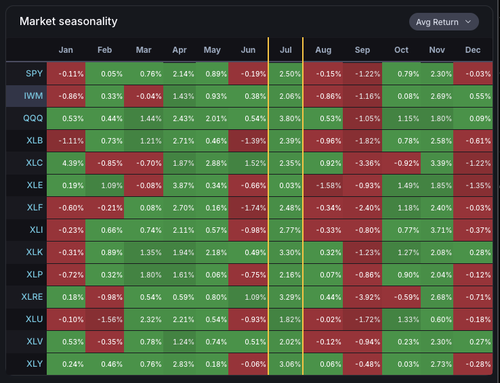This screenshot has width=500, height=383.
Task: Open the QQQ ticker row
Action: 33,118
